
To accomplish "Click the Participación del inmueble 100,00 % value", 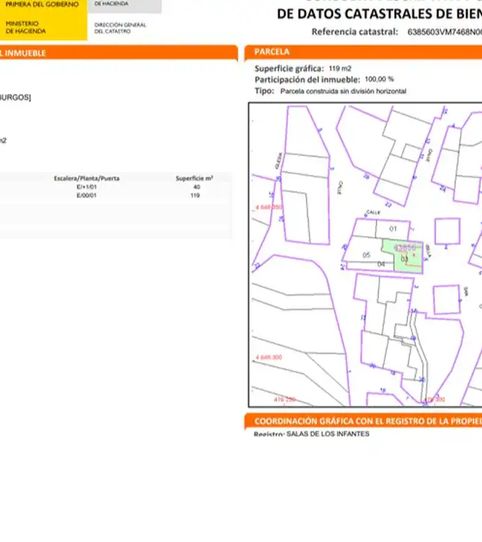I will [379, 79].
